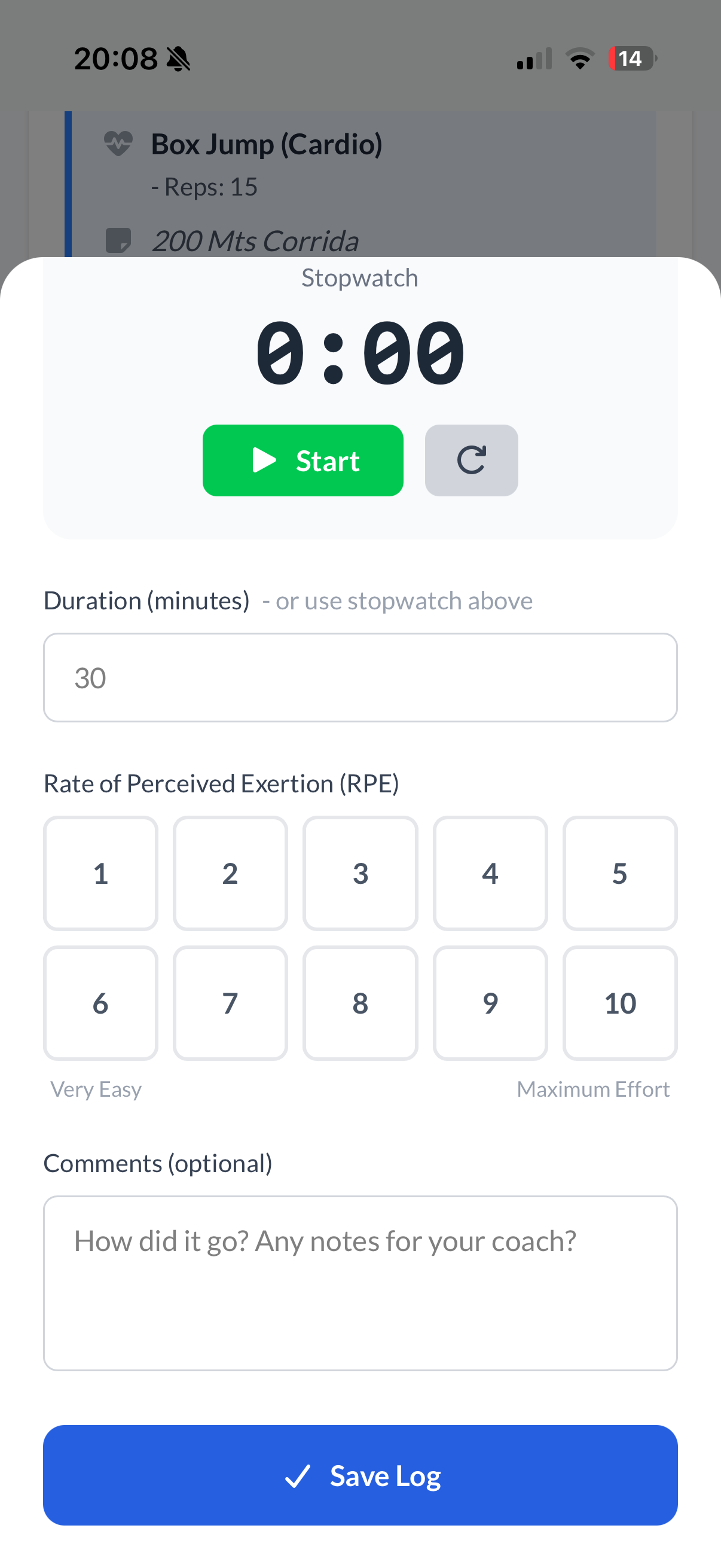The width and height of the screenshot is (721, 1568).
Task: Choose RPE rating 5
Action: 620,873
